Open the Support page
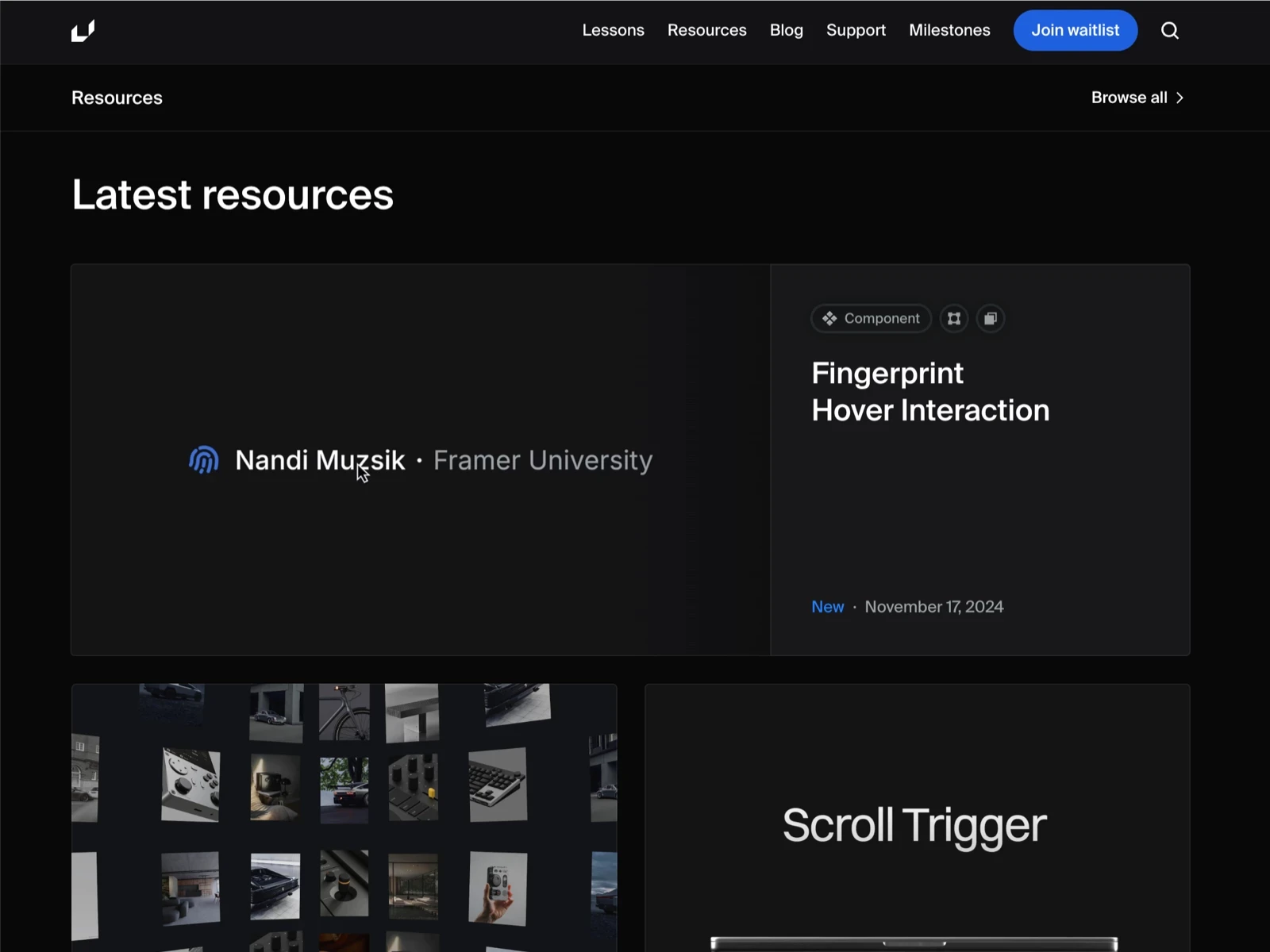Viewport: 1270px width, 952px height. (x=856, y=30)
